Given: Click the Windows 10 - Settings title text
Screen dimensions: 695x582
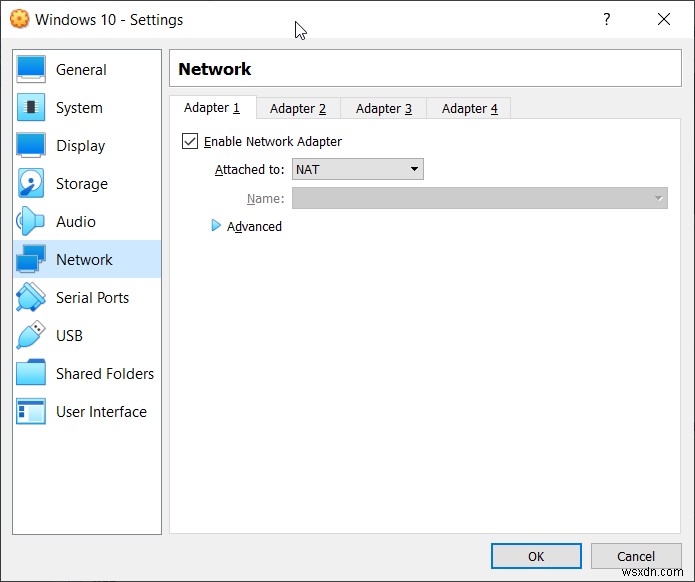Looking at the screenshot, I should [x=109, y=20].
